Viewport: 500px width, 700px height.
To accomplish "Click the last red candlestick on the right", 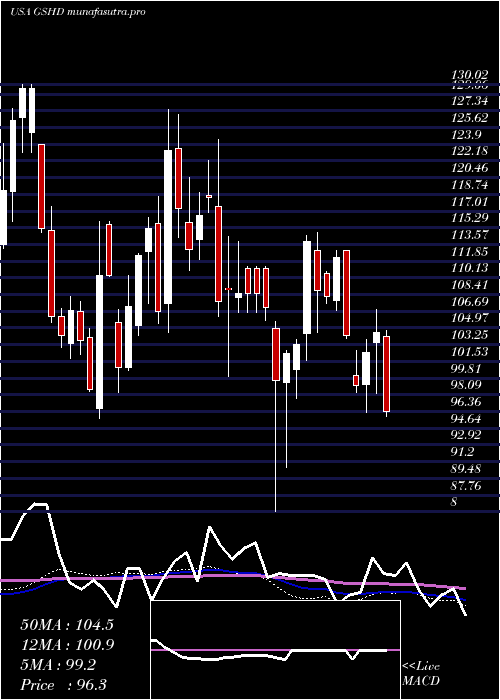I will 386,374.
